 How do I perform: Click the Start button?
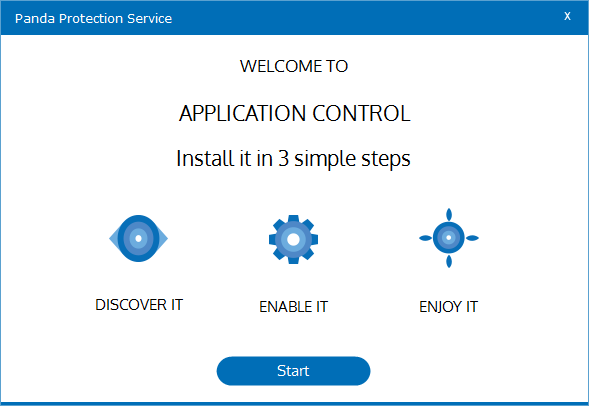tap(293, 371)
